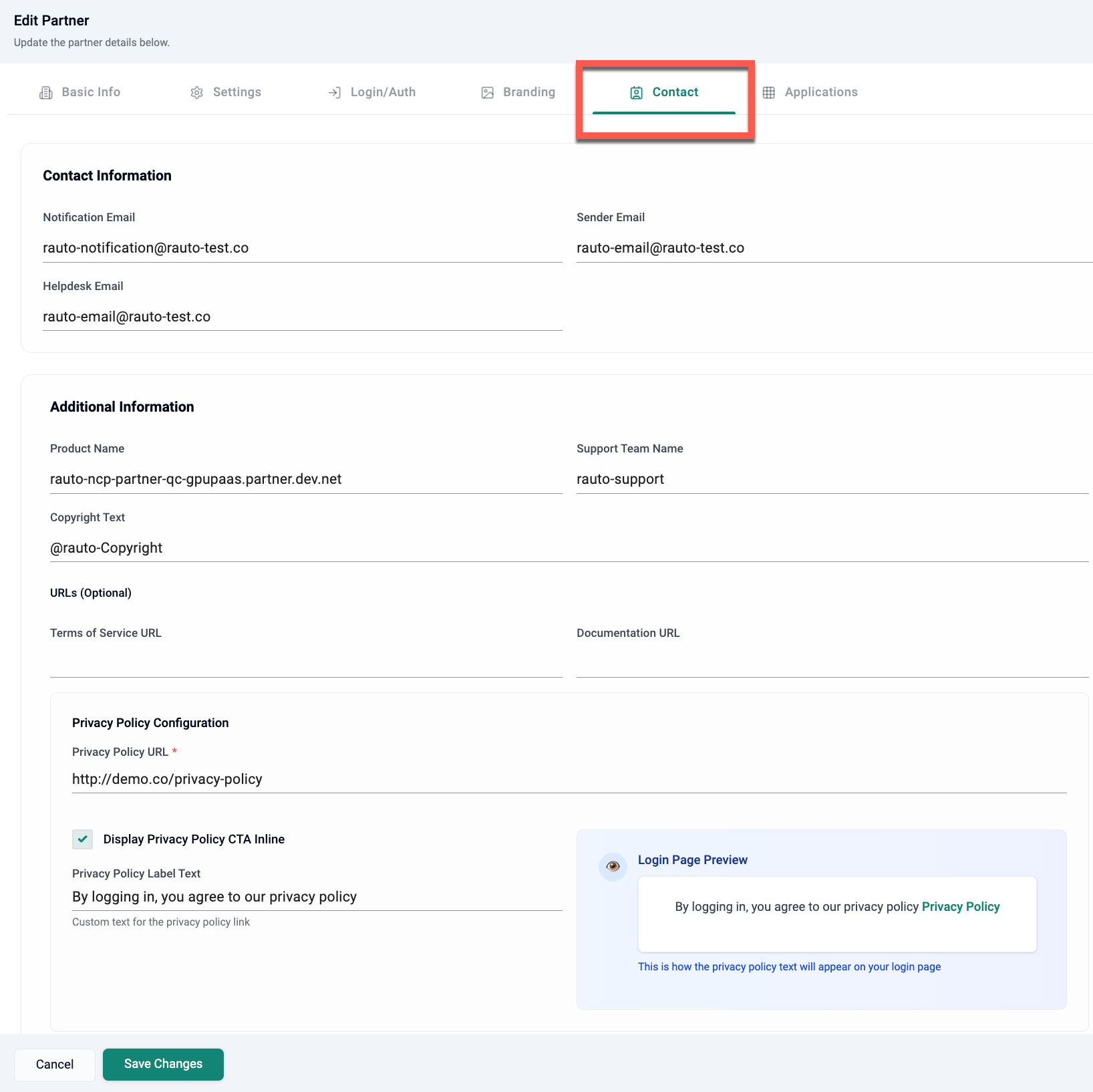1093x1092 pixels.
Task: Open the Applications tab
Action: (x=820, y=92)
